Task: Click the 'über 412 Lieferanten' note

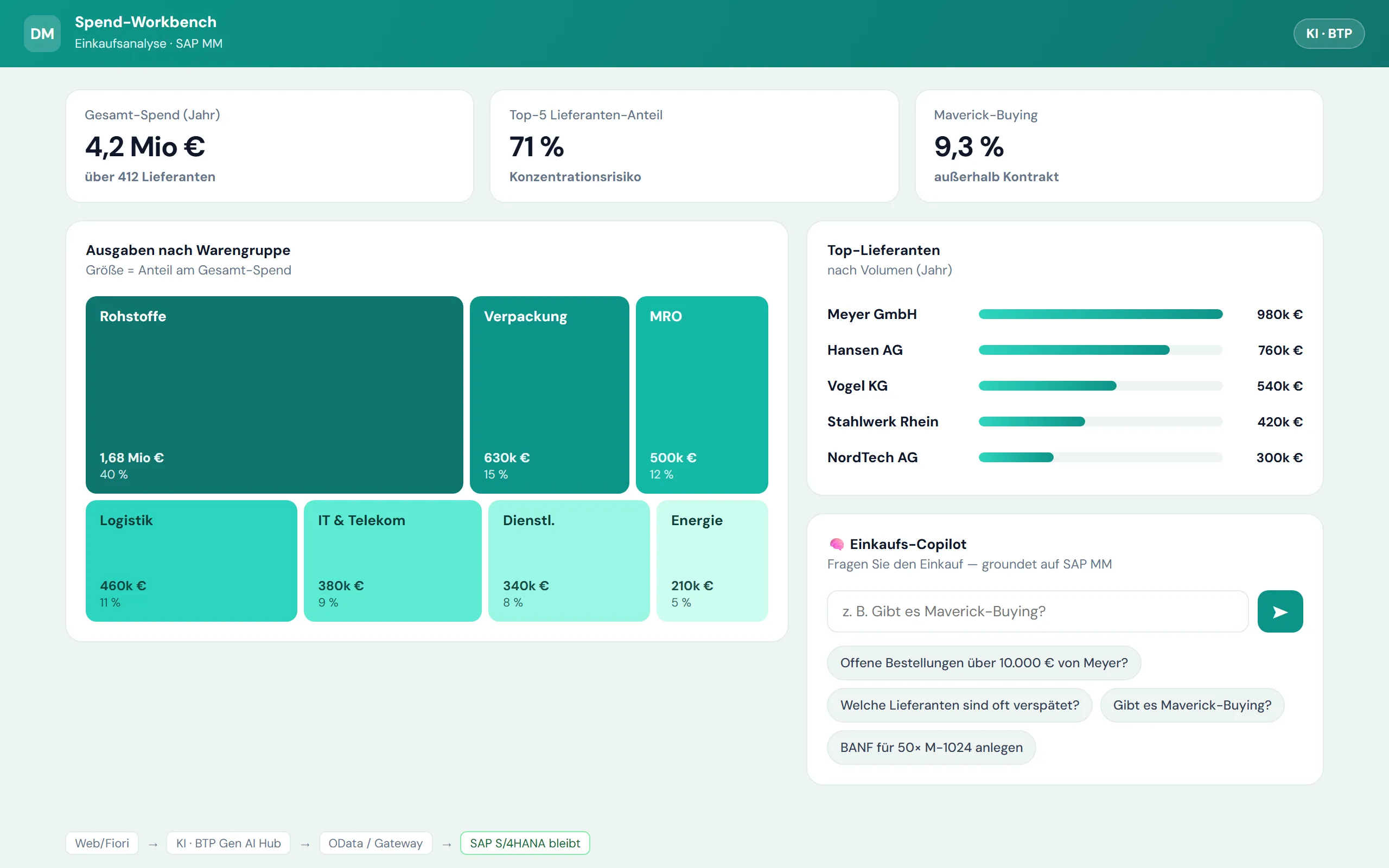Action: tap(150, 177)
